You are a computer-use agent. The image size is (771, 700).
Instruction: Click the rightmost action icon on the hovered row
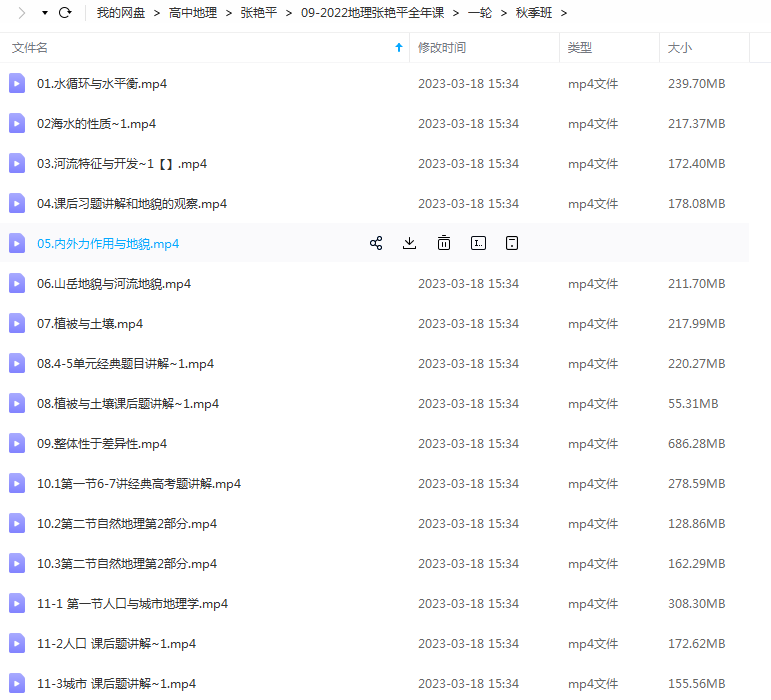[x=512, y=243]
